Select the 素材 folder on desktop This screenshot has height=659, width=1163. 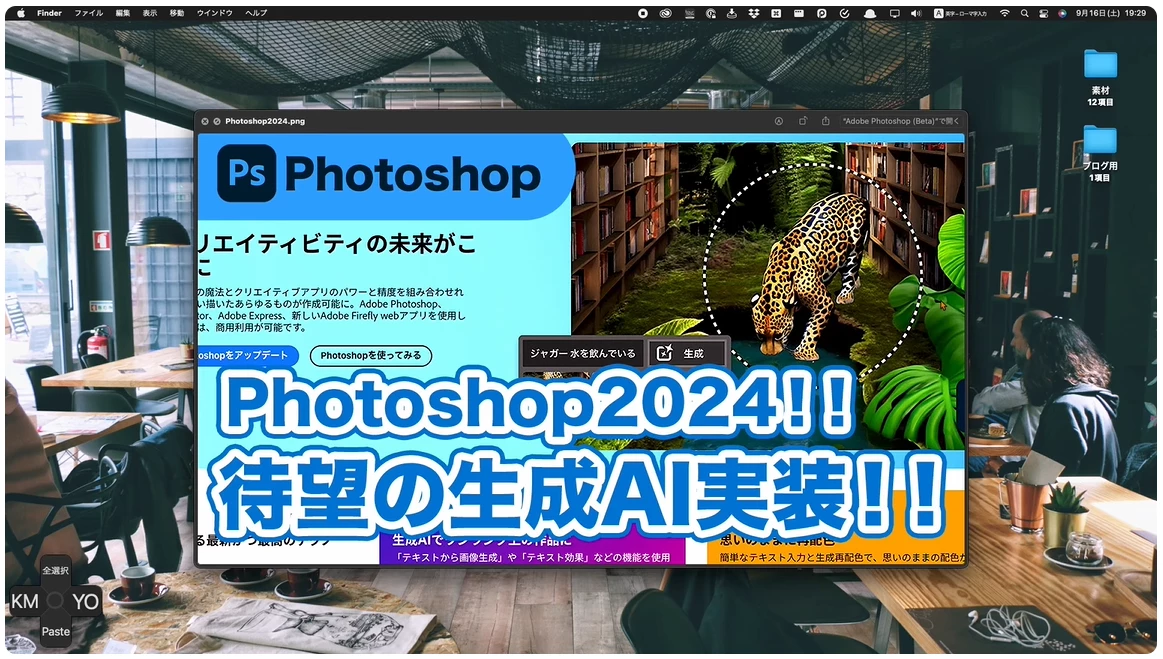click(x=1100, y=77)
